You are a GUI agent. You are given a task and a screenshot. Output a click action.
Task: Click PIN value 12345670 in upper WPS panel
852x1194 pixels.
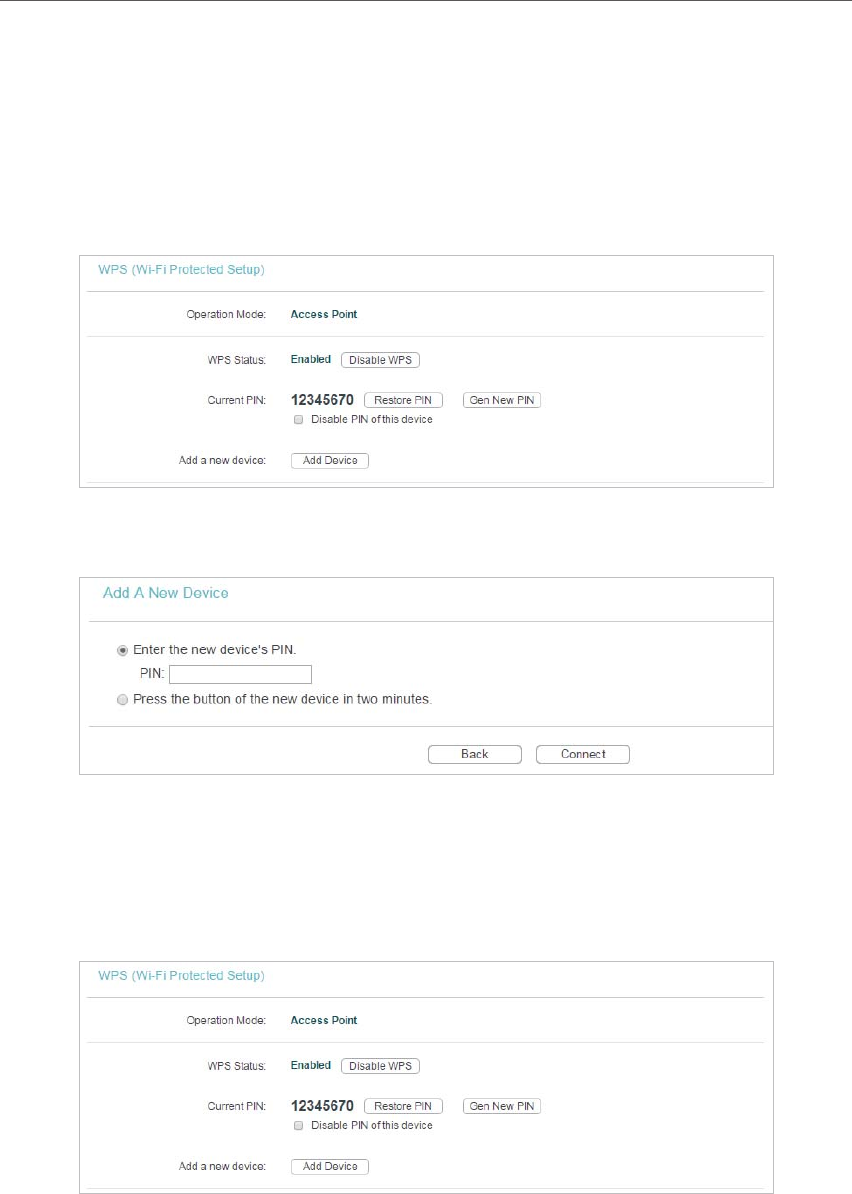tap(322, 400)
